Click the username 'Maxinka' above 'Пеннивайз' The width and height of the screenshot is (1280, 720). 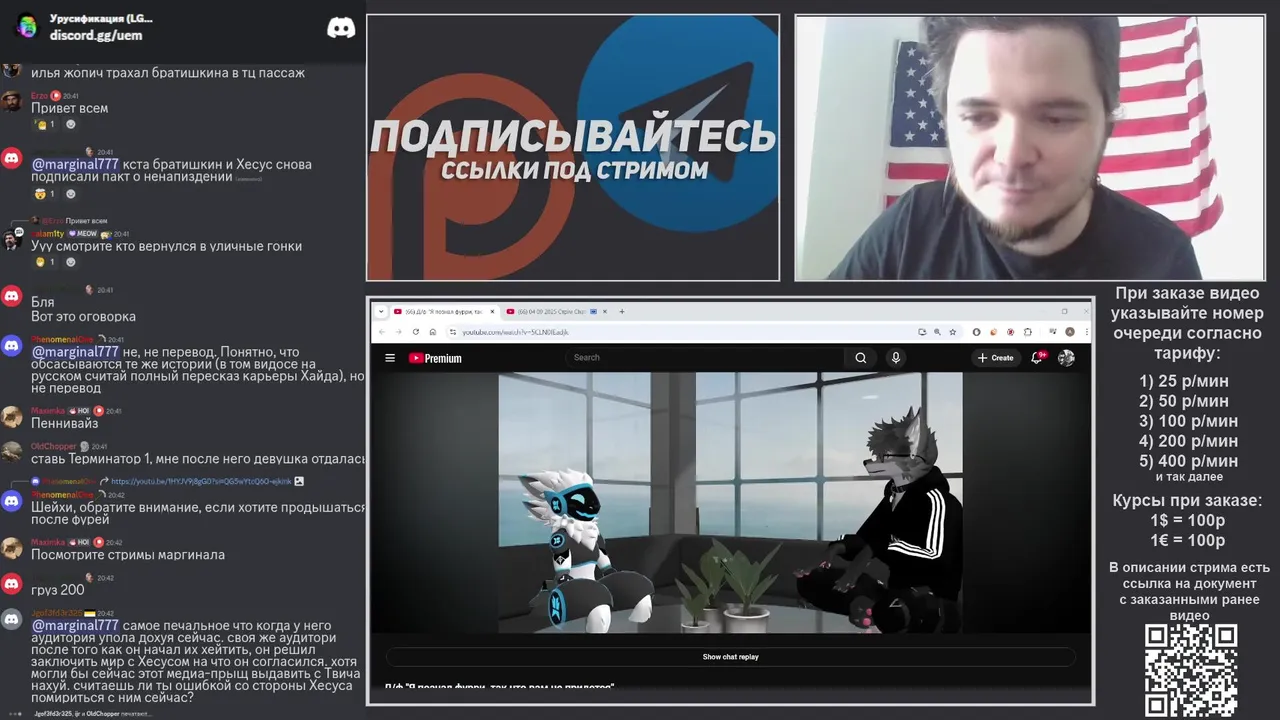[x=47, y=411]
